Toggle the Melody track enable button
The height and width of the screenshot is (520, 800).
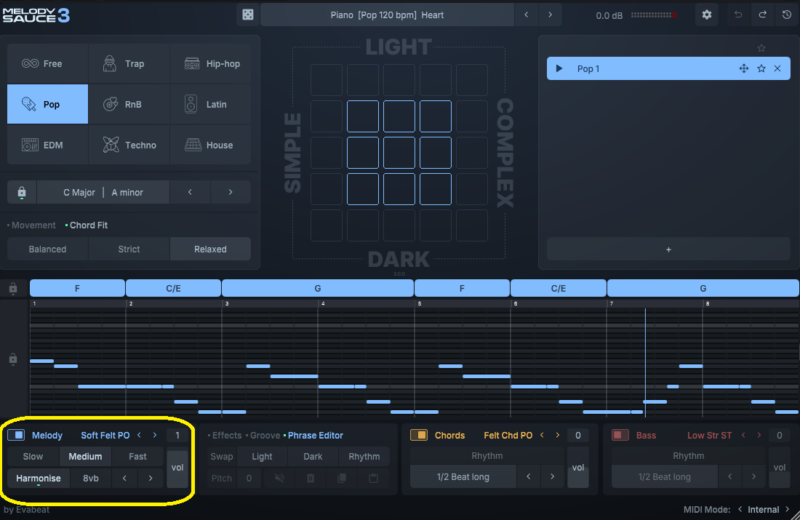[x=16, y=435]
